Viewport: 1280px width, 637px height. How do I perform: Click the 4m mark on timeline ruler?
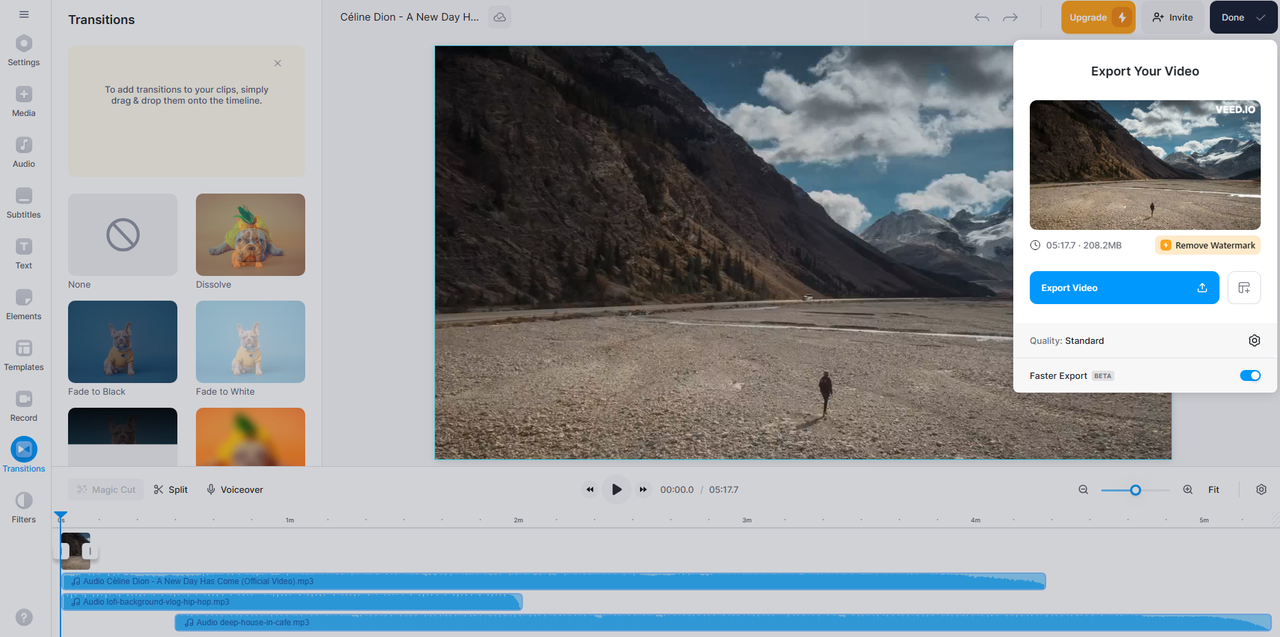tap(975, 520)
